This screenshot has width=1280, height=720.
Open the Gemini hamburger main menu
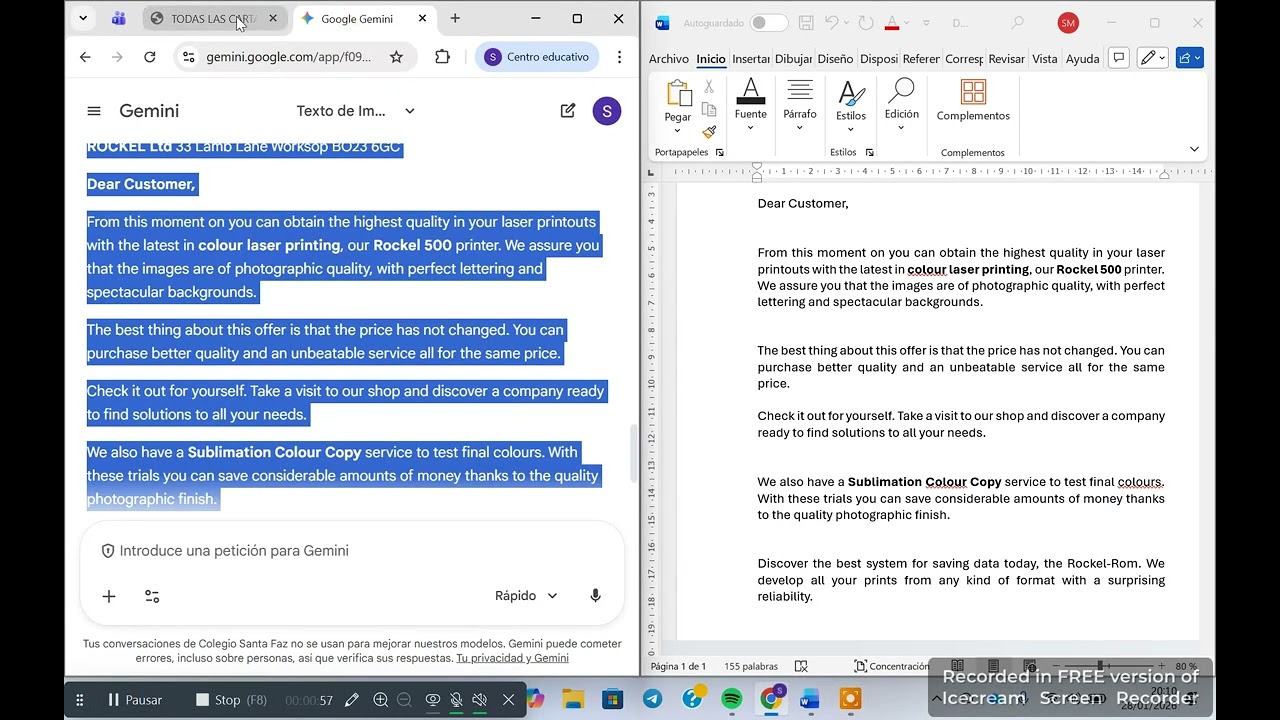(94, 111)
